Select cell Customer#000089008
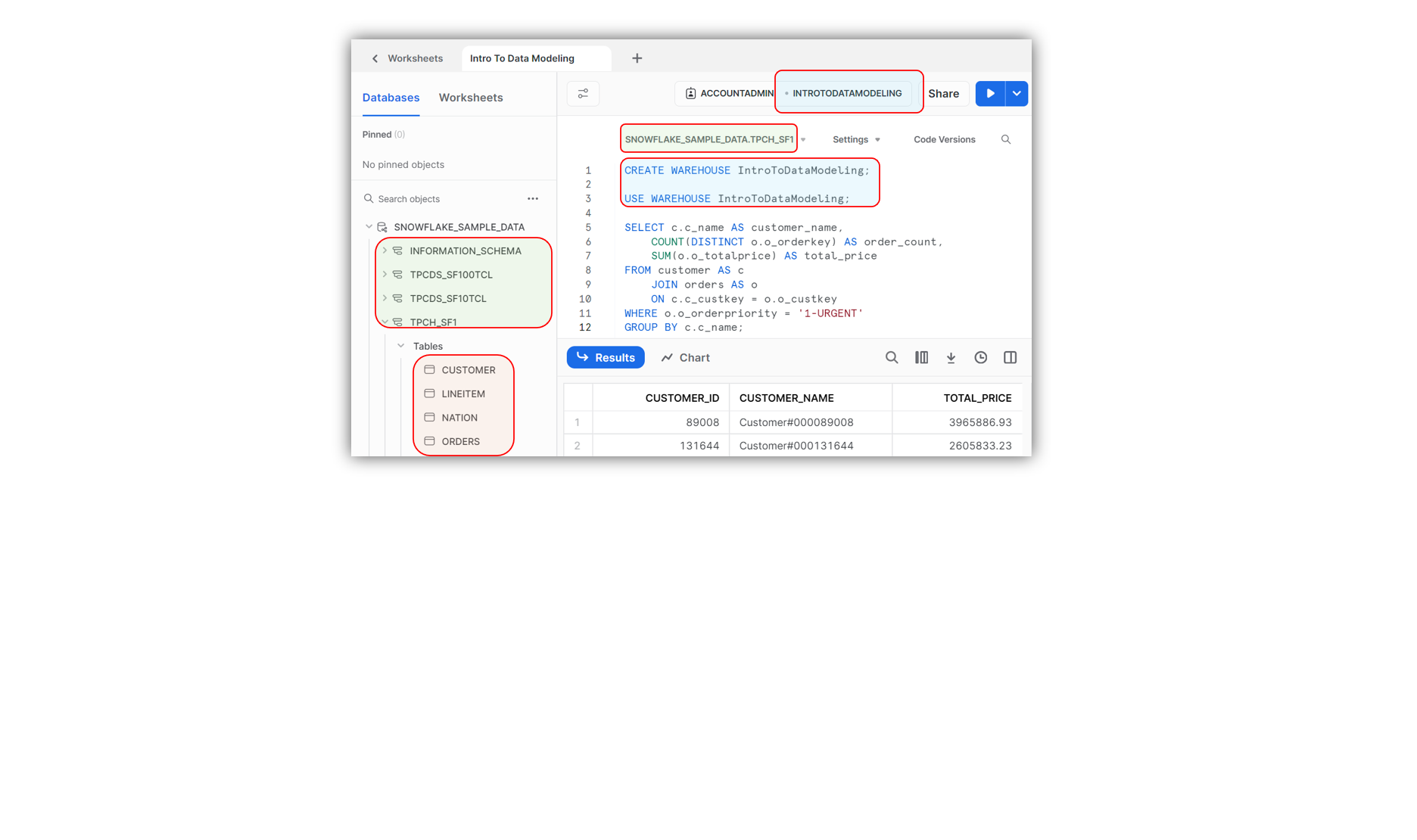The height and width of the screenshot is (840, 1417). pyautogui.click(x=811, y=422)
